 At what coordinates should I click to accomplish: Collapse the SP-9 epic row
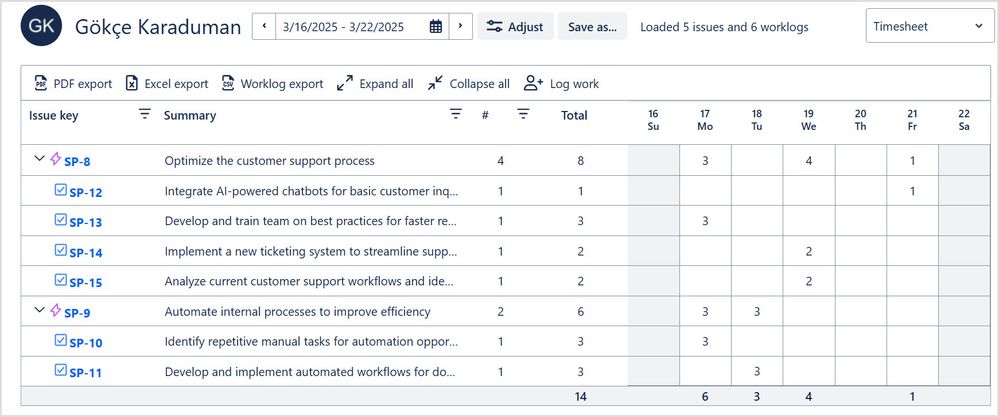point(40,311)
